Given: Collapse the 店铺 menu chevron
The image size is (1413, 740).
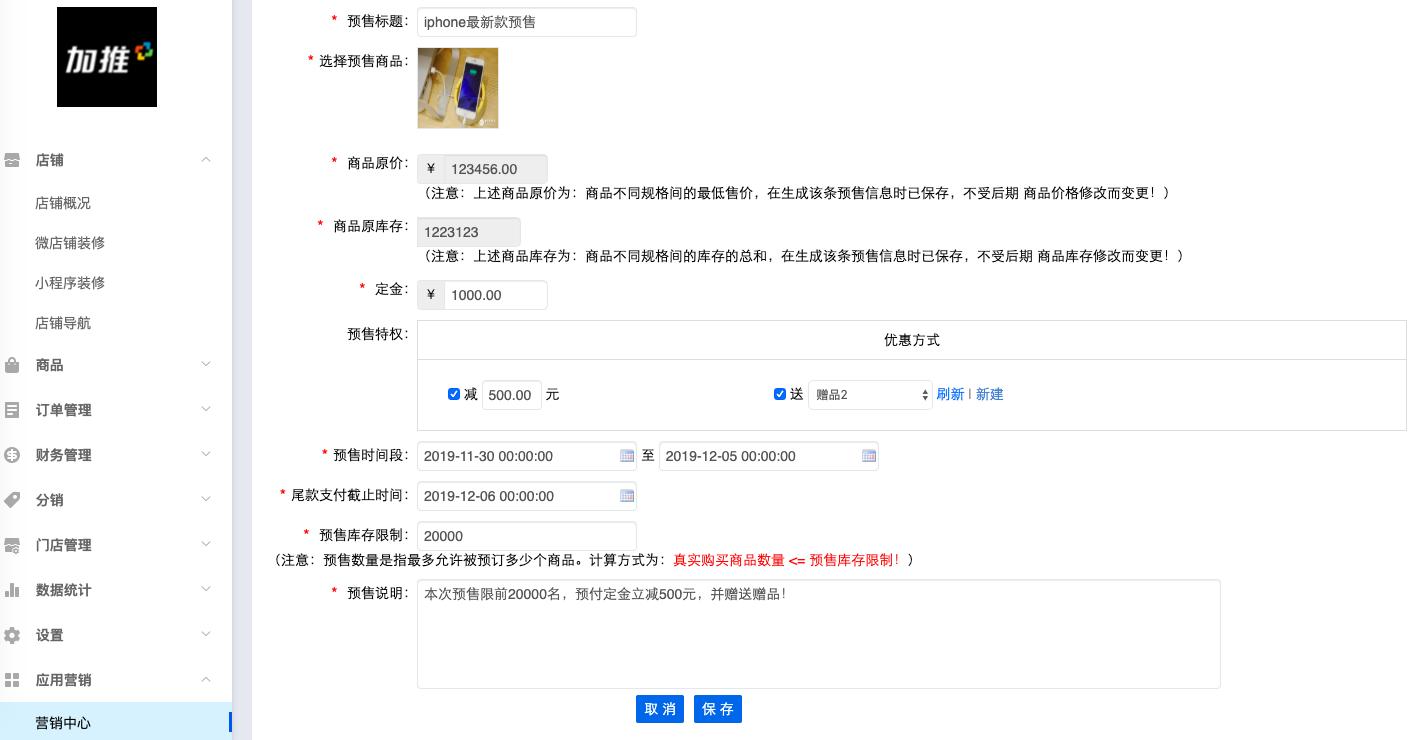Looking at the screenshot, I should tap(206, 160).
